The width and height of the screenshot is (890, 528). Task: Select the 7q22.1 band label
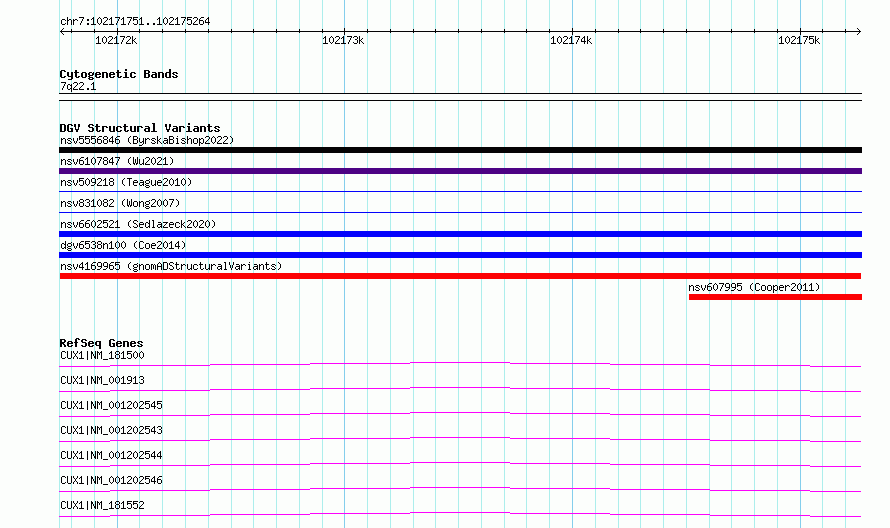pyautogui.click(x=78, y=86)
